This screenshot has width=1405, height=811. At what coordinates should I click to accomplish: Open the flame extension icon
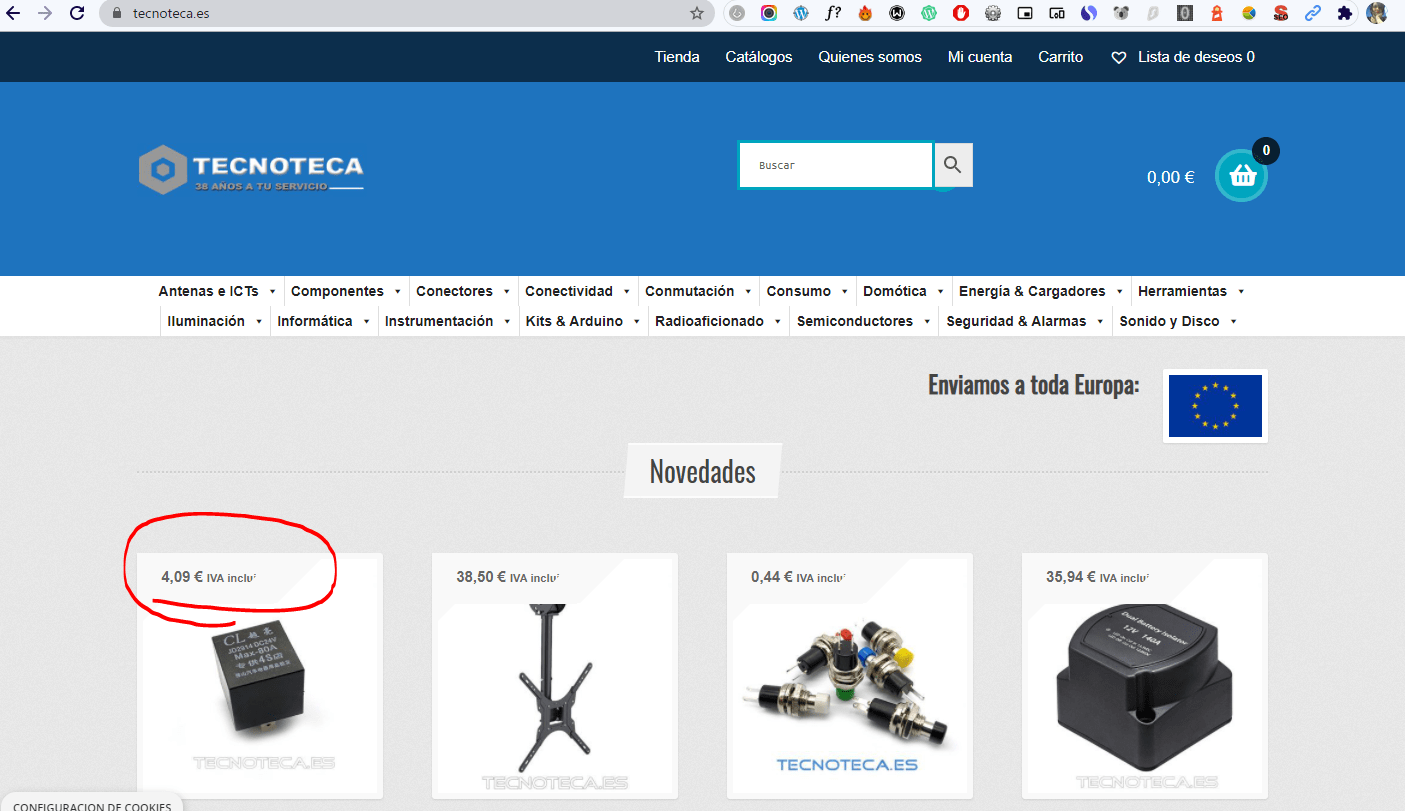click(865, 13)
